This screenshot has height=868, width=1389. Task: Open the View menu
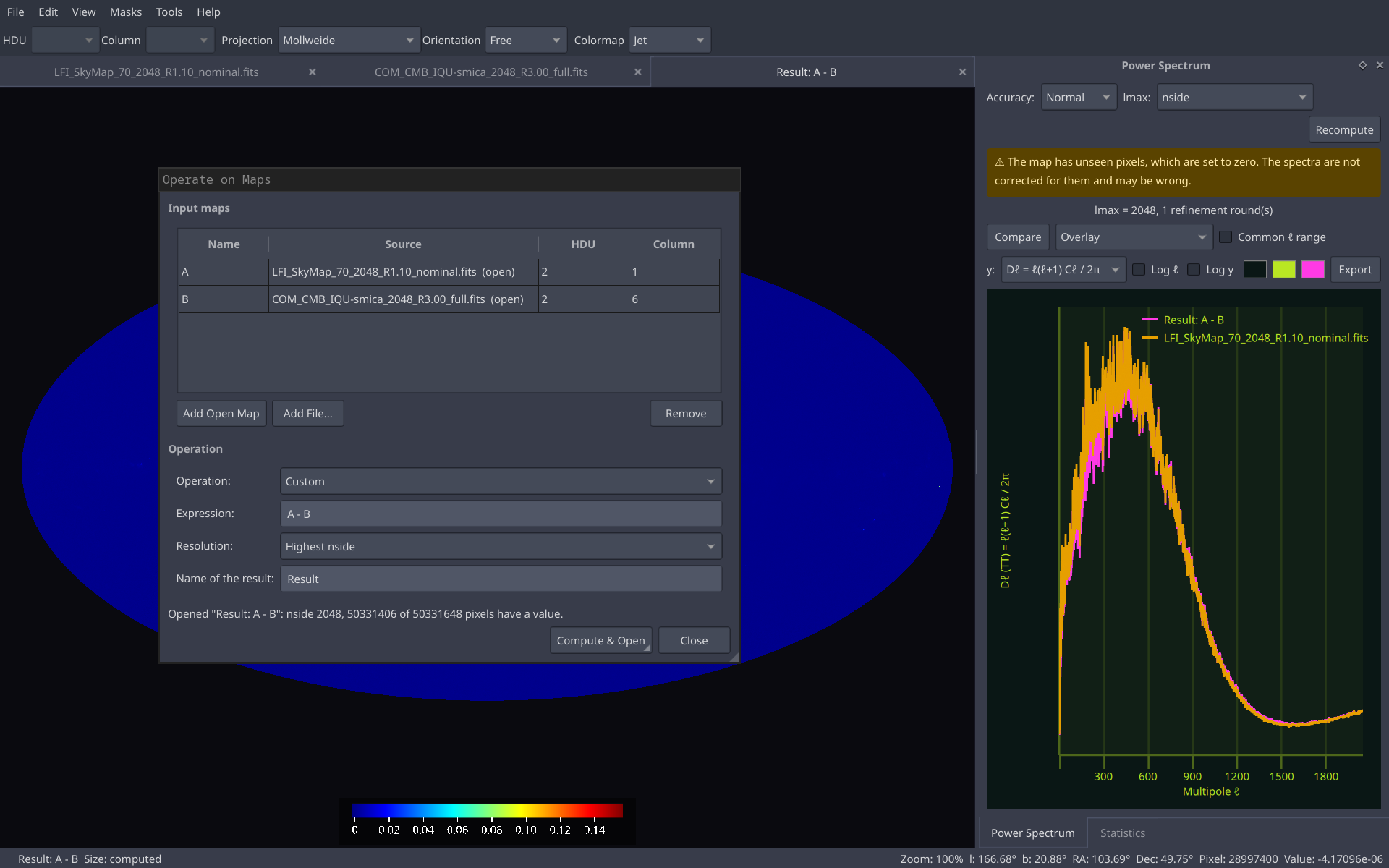84,12
